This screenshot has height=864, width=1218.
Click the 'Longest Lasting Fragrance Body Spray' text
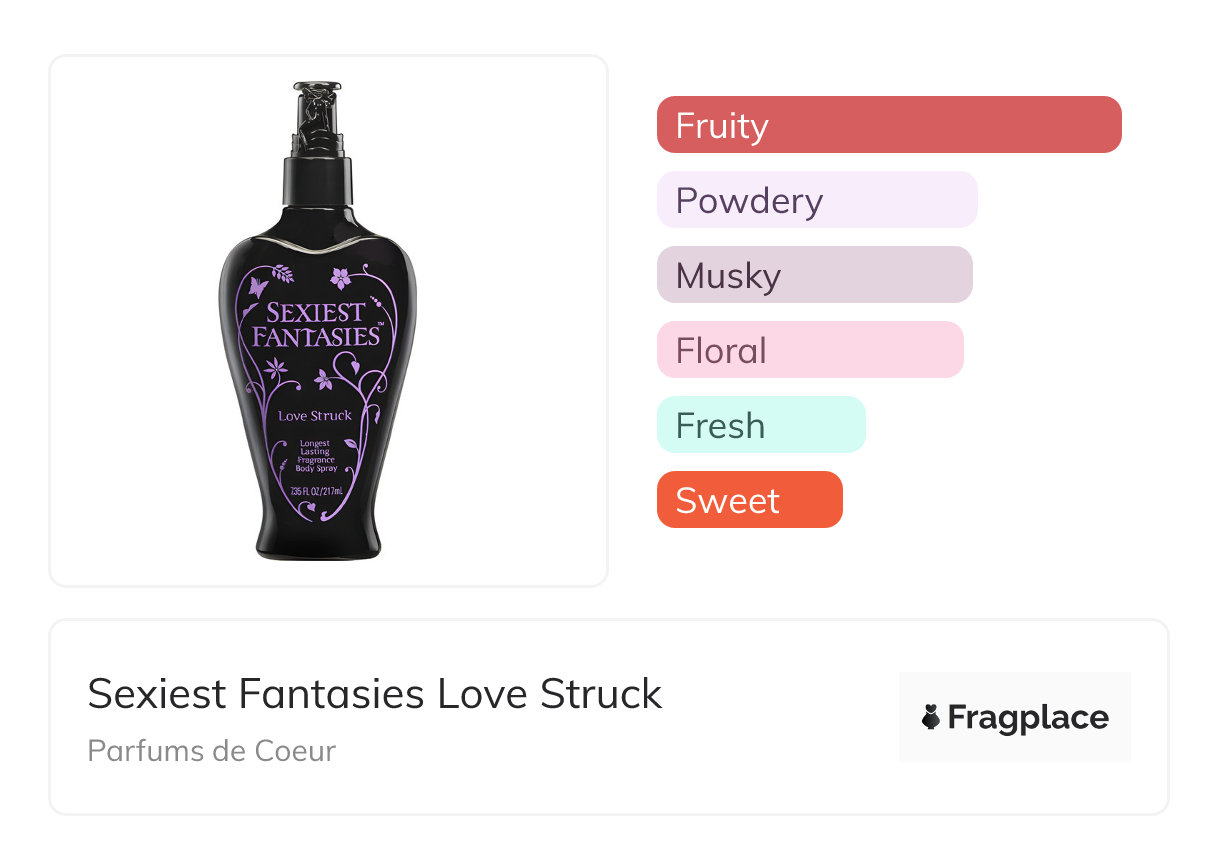point(315,455)
